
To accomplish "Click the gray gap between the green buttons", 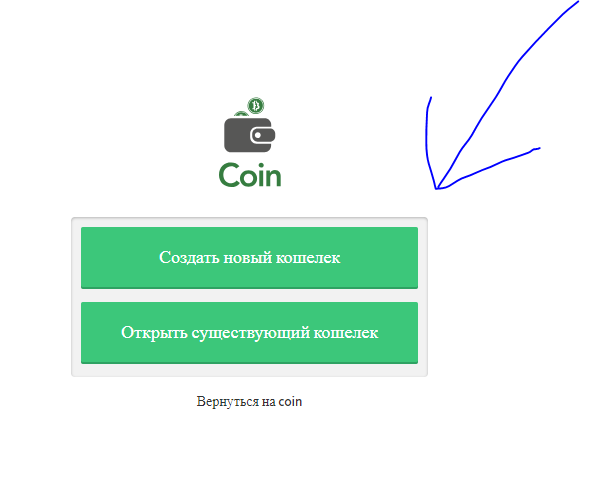I will point(250,295).
